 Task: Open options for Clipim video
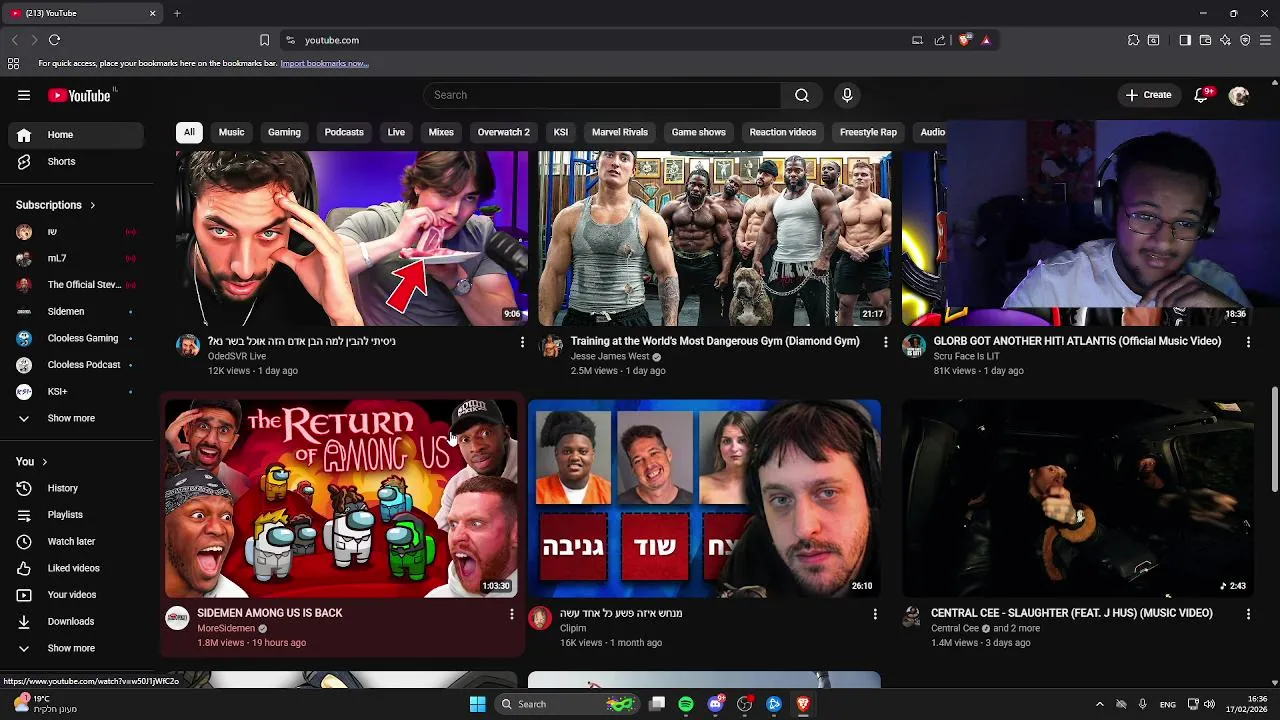click(875, 614)
